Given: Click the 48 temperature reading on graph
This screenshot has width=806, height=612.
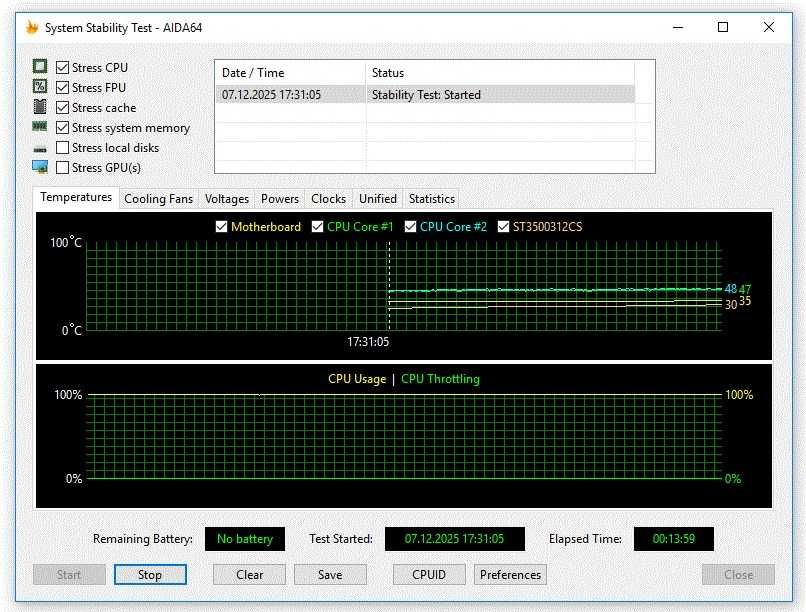Looking at the screenshot, I should click(730, 289).
